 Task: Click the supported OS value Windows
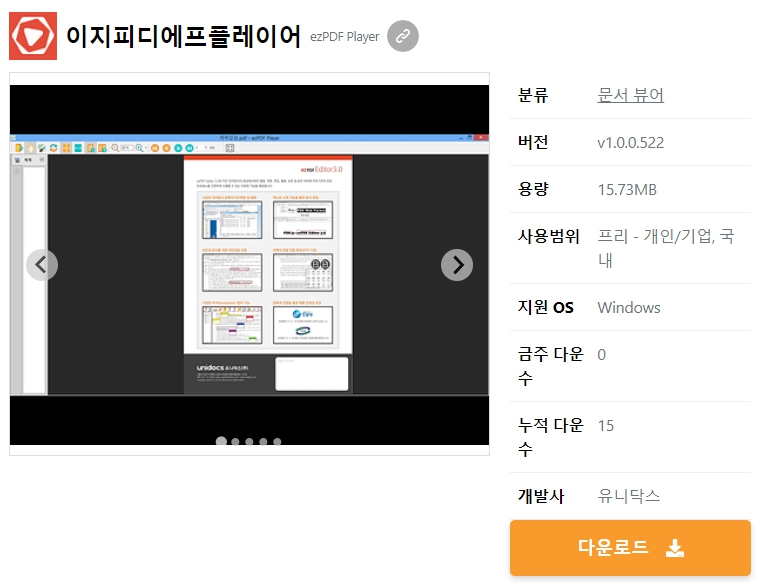(629, 308)
